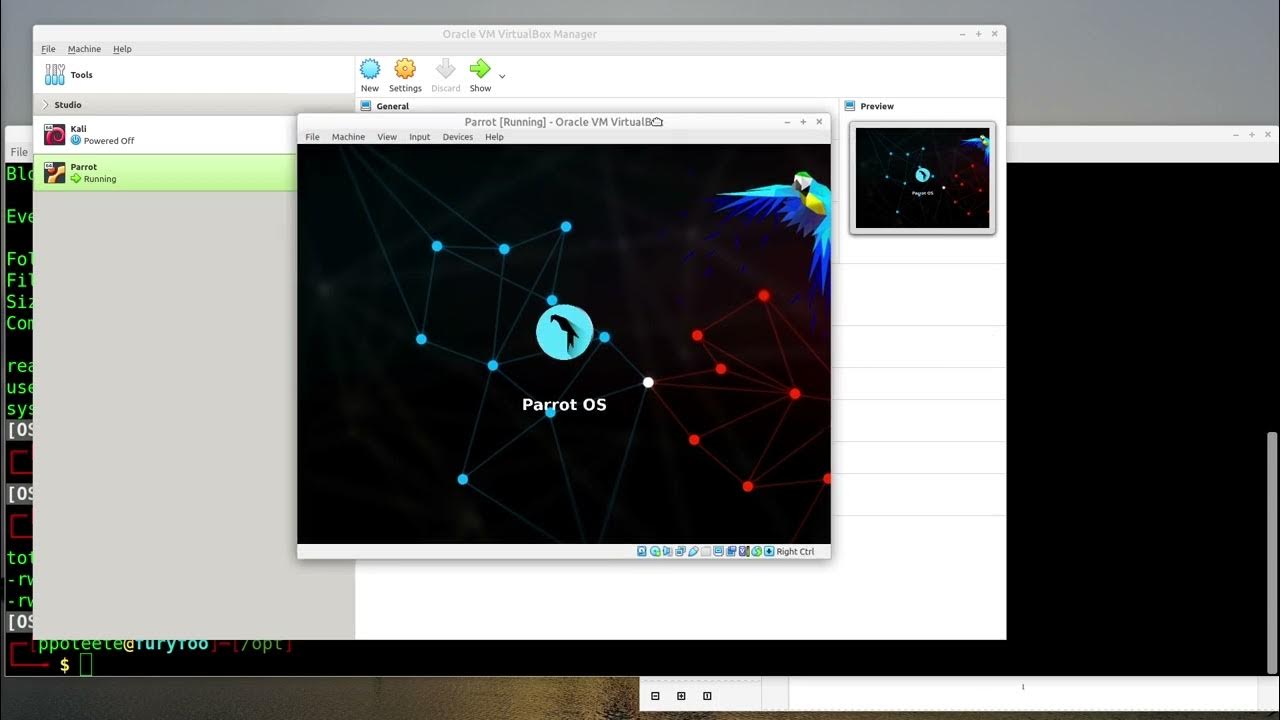Click the terminal window vertical scrollbar

point(1272,555)
